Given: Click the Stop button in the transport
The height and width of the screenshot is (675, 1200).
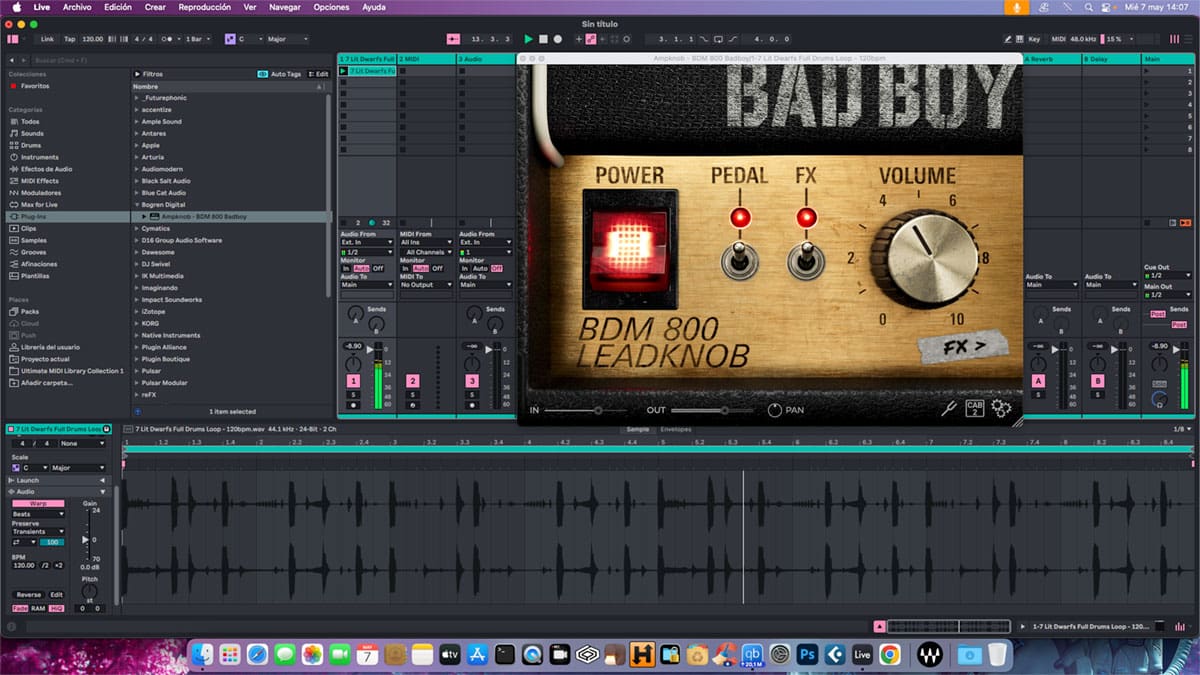Looking at the screenshot, I should [x=543, y=39].
